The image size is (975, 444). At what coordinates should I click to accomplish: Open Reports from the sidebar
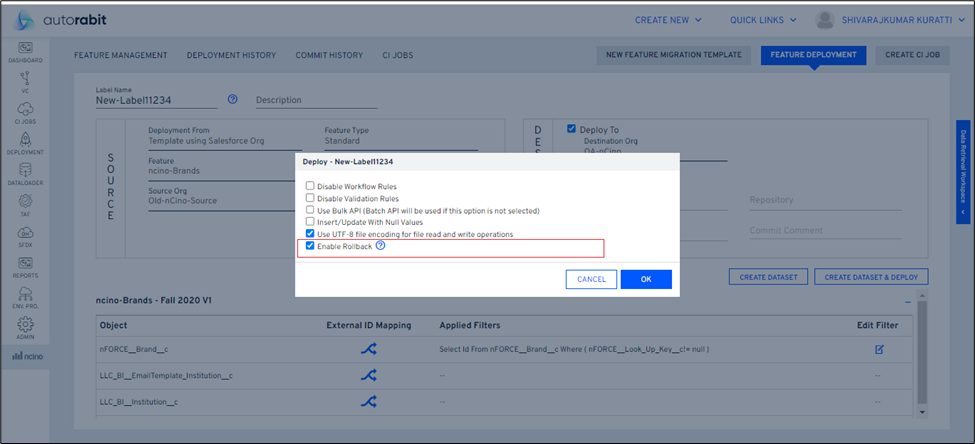tap(25, 266)
